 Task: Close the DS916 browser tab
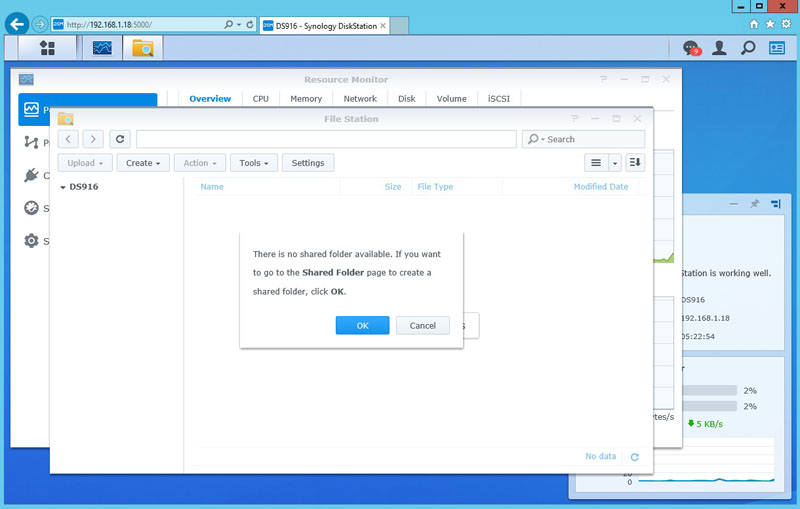pyautogui.click(x=383, y=25)
